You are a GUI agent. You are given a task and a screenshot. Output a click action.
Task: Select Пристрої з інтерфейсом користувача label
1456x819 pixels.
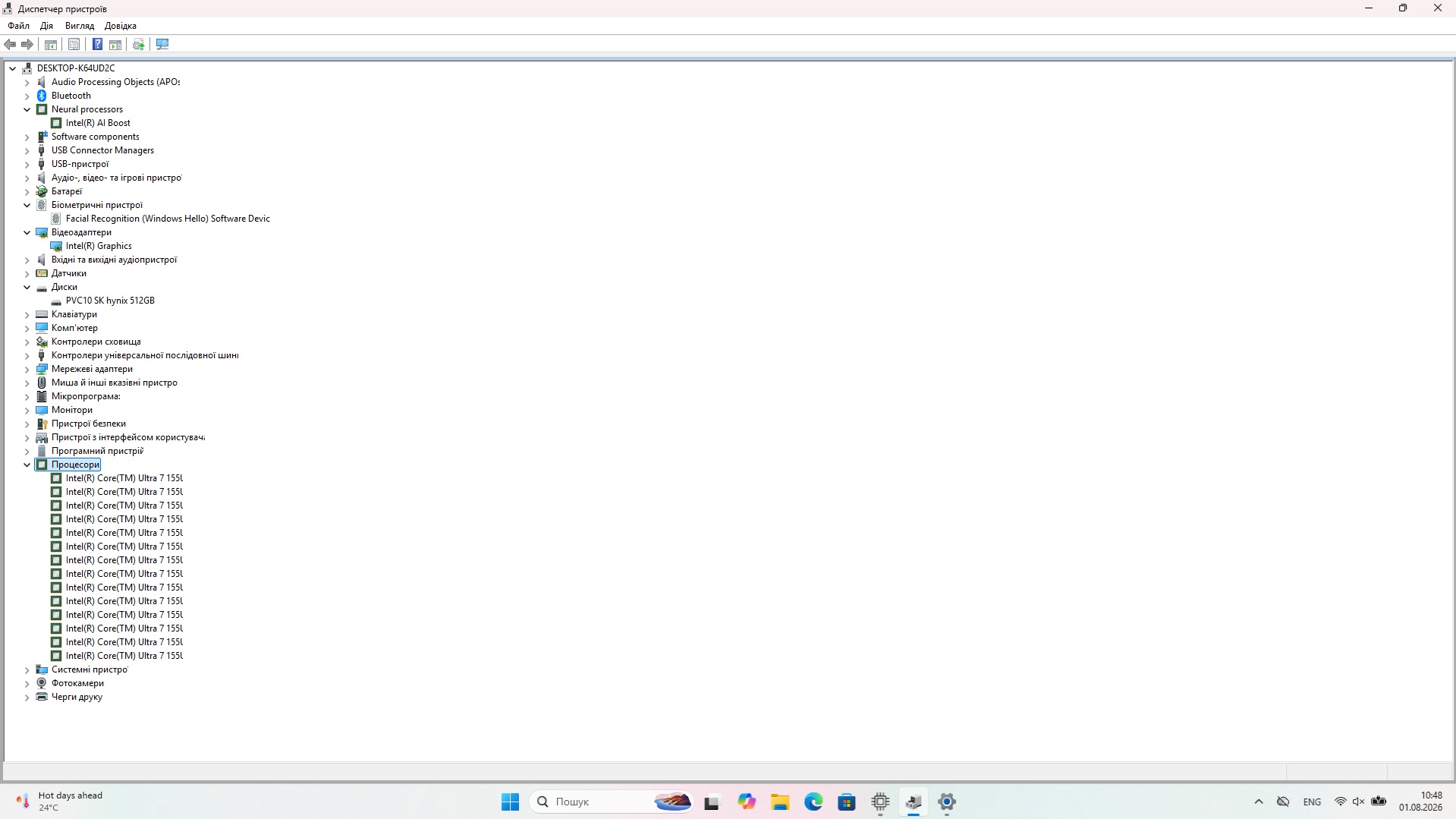tap(128, 437)
